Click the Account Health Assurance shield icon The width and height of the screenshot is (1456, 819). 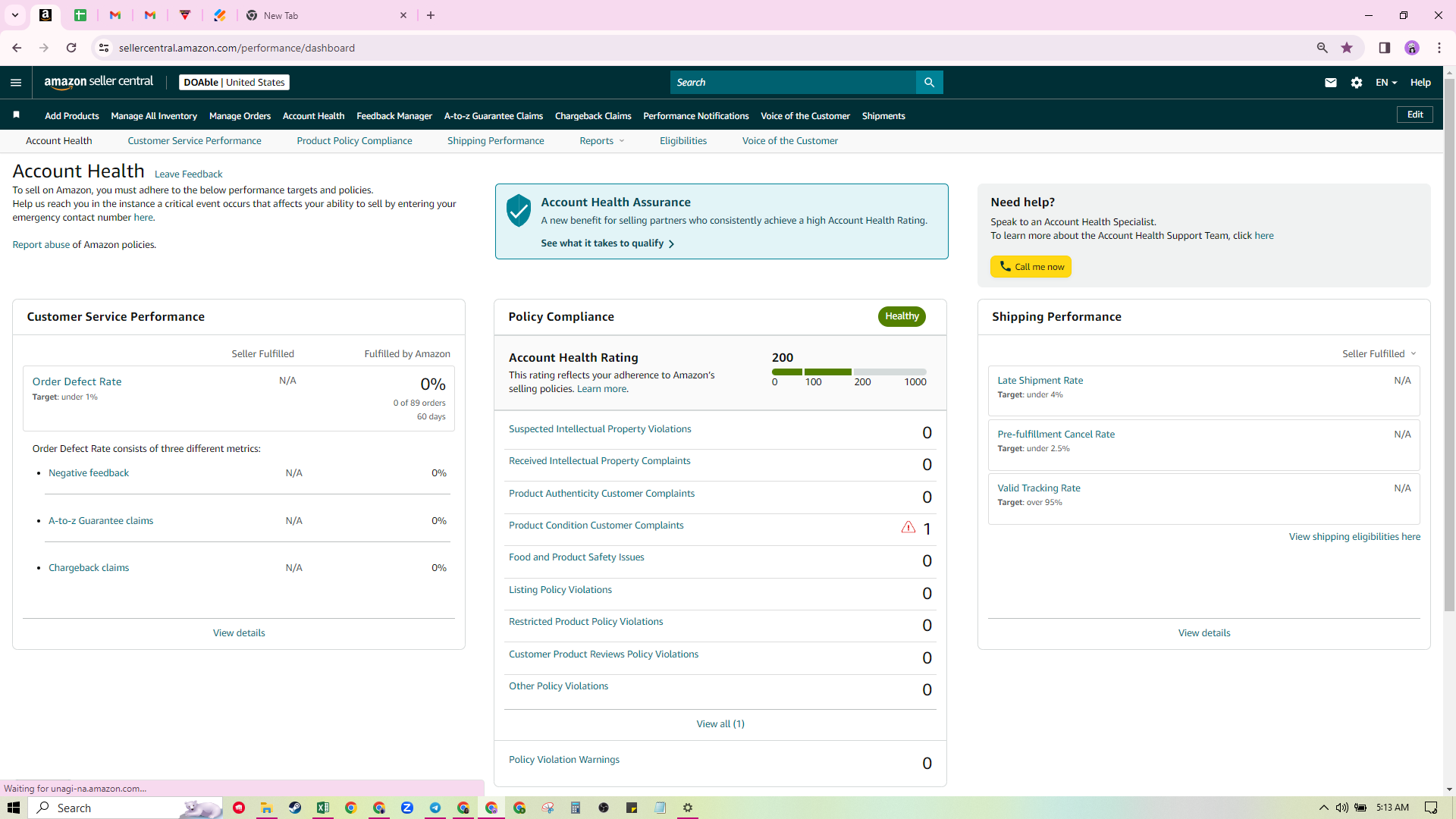click(519, 210)
